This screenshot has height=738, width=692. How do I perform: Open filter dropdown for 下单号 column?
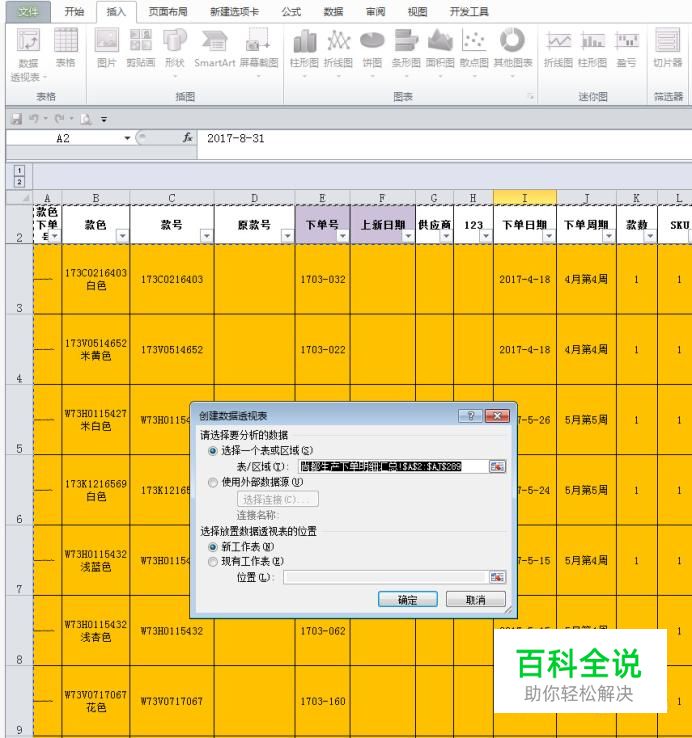pos(343,236)
